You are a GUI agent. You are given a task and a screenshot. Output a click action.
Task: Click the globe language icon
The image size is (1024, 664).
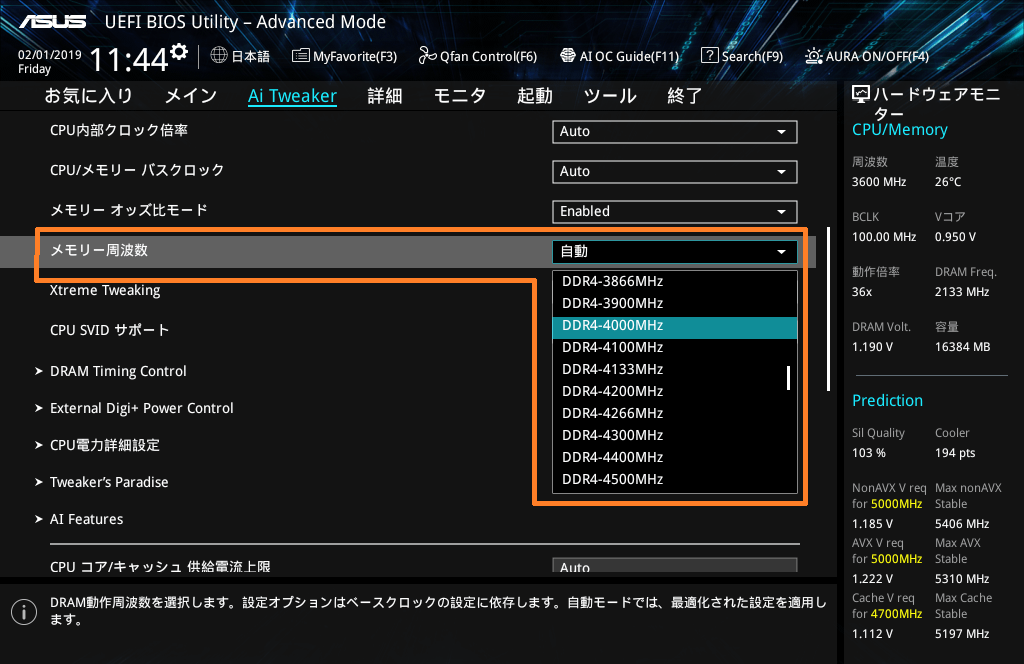point(219,55)
